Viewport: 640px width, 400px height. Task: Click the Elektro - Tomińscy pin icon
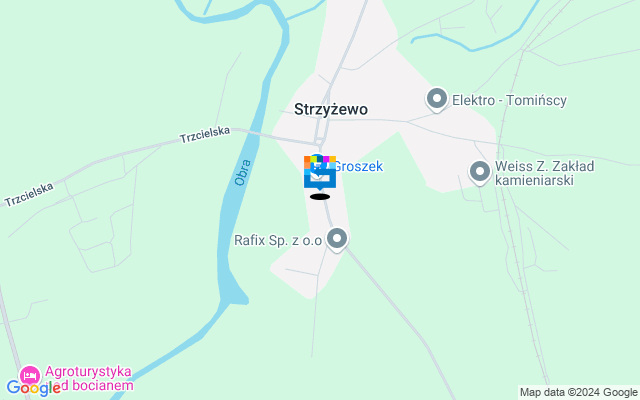click(x=437, y=100)
